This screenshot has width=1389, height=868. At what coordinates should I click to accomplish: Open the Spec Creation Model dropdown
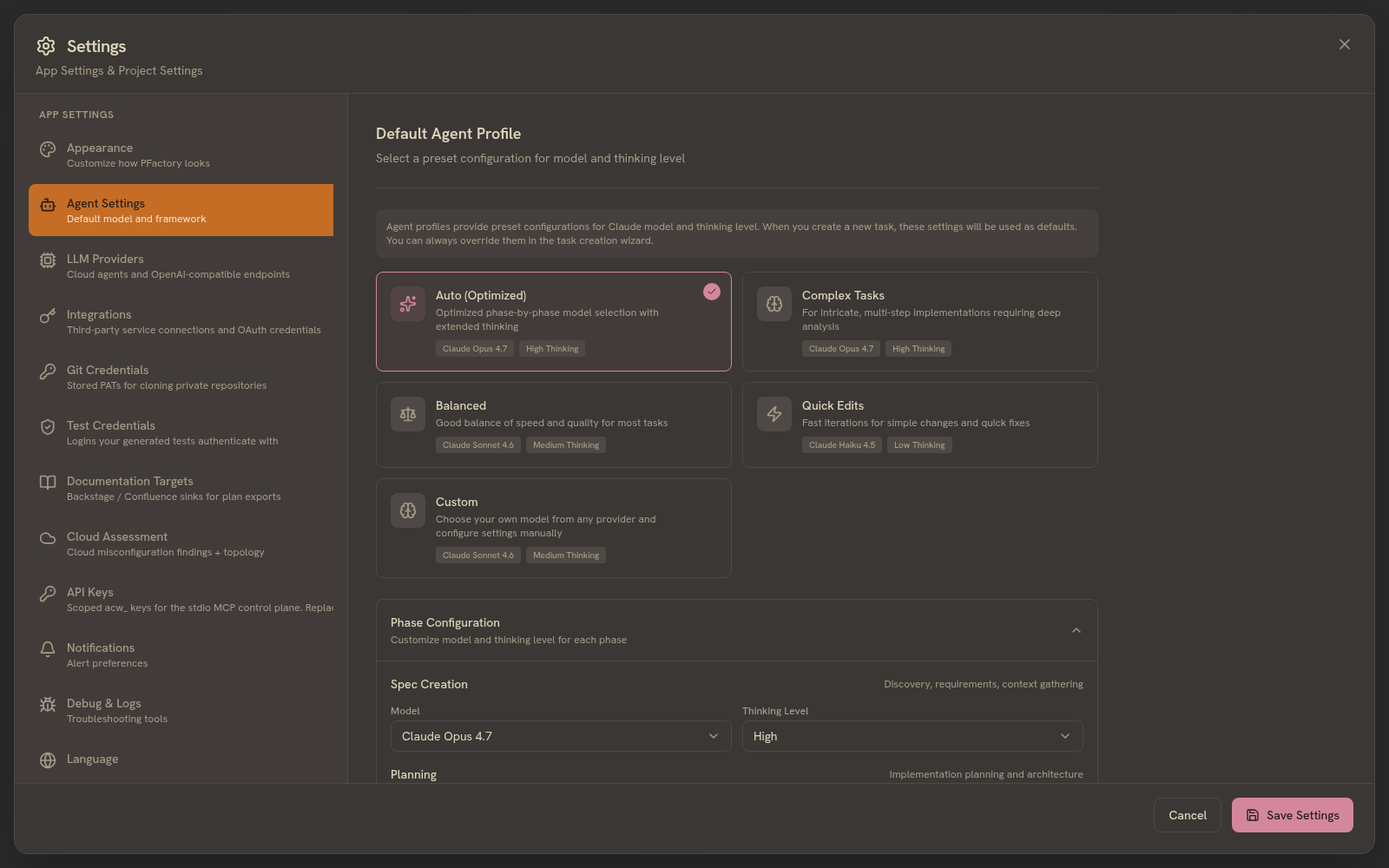561,736
